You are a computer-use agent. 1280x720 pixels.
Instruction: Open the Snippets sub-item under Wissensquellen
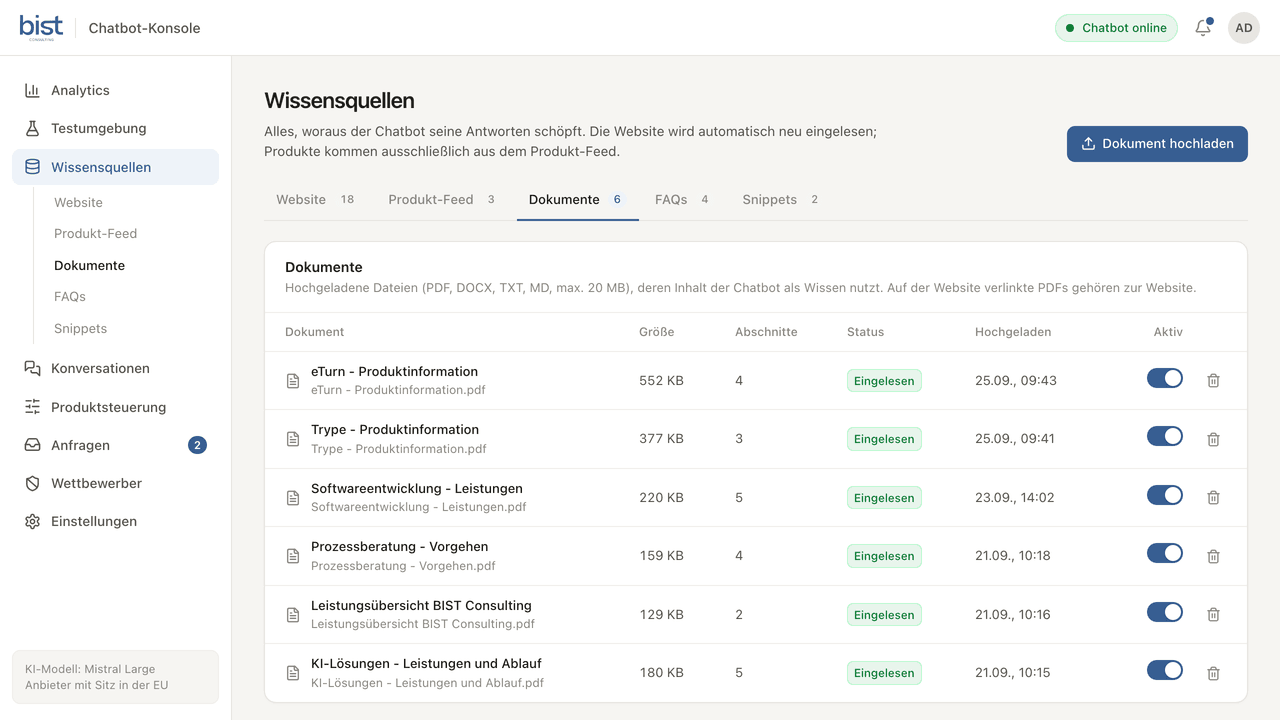(80, 328)
